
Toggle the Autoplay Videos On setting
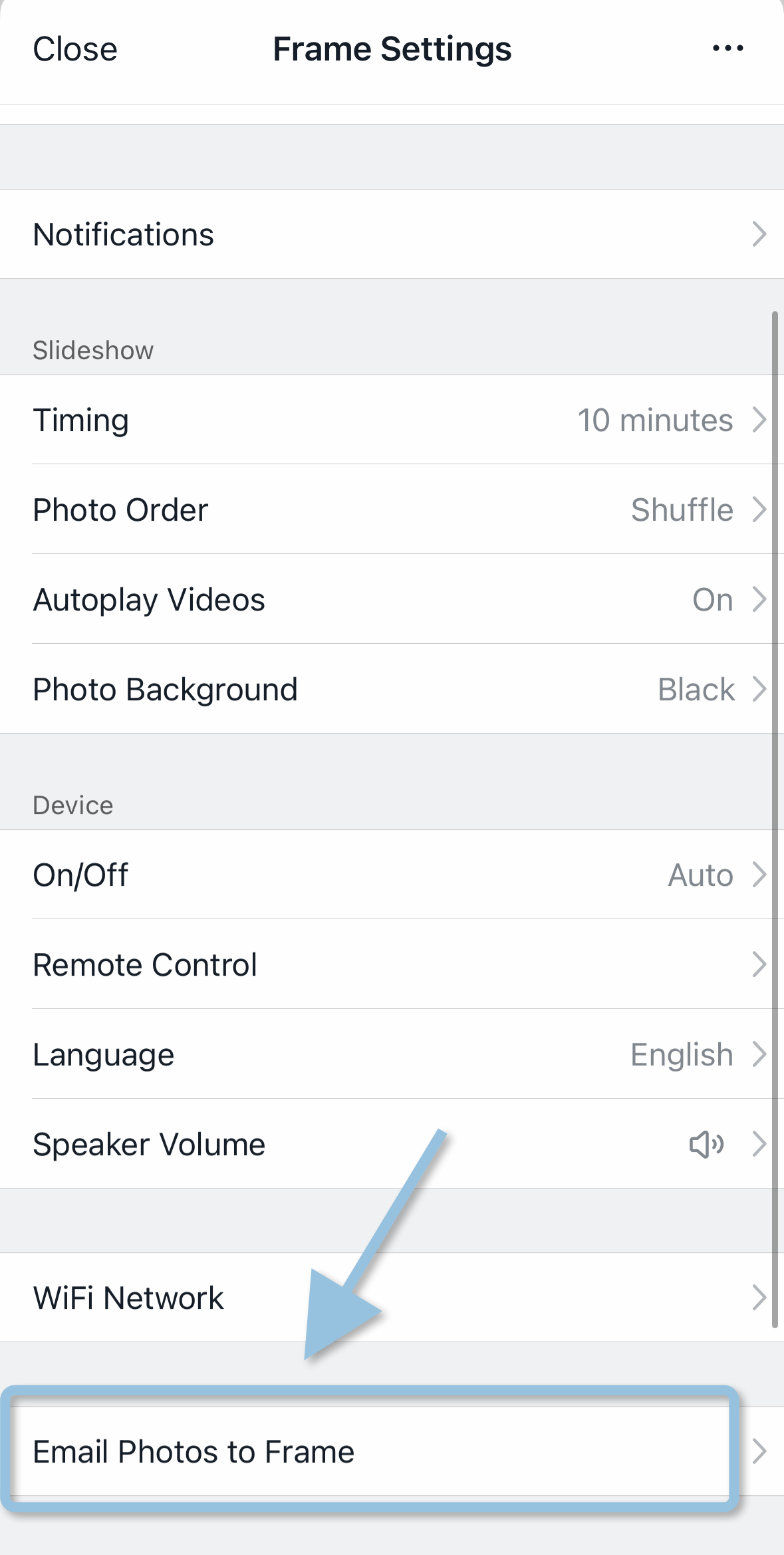pyautogui.click(x=712, y=600)
